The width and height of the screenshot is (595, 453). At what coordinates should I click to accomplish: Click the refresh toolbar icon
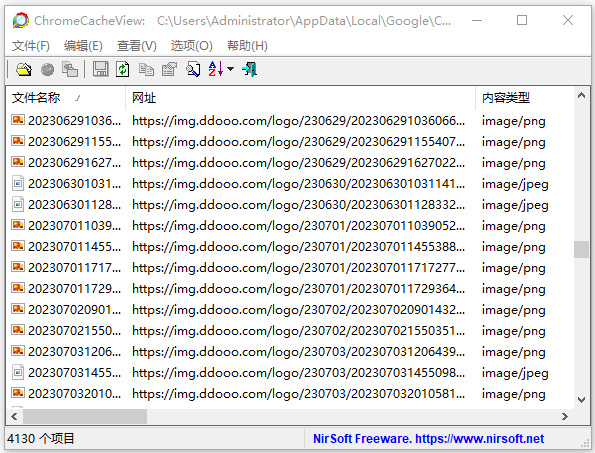click(123, 69)
